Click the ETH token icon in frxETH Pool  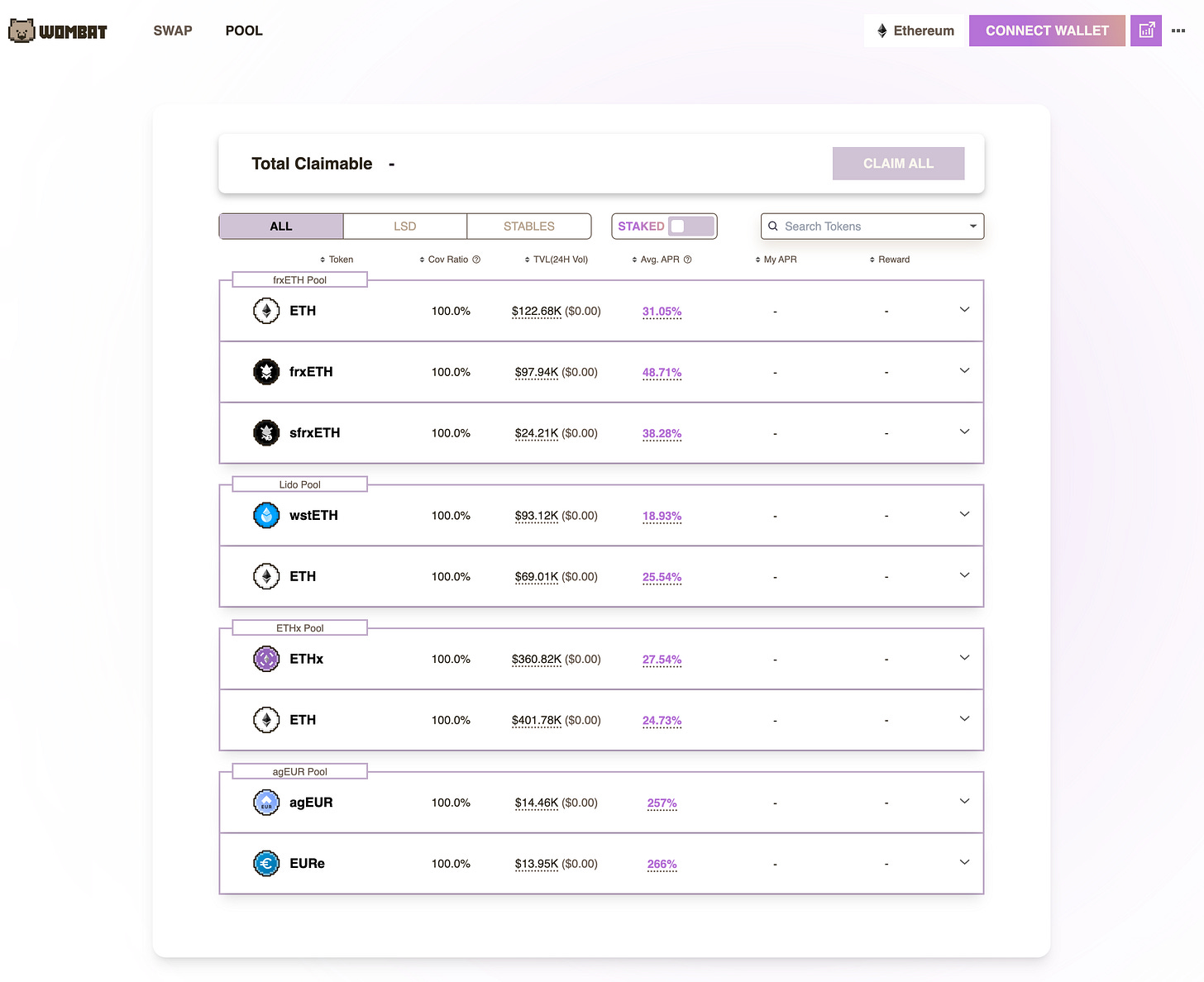coord(266,311)
